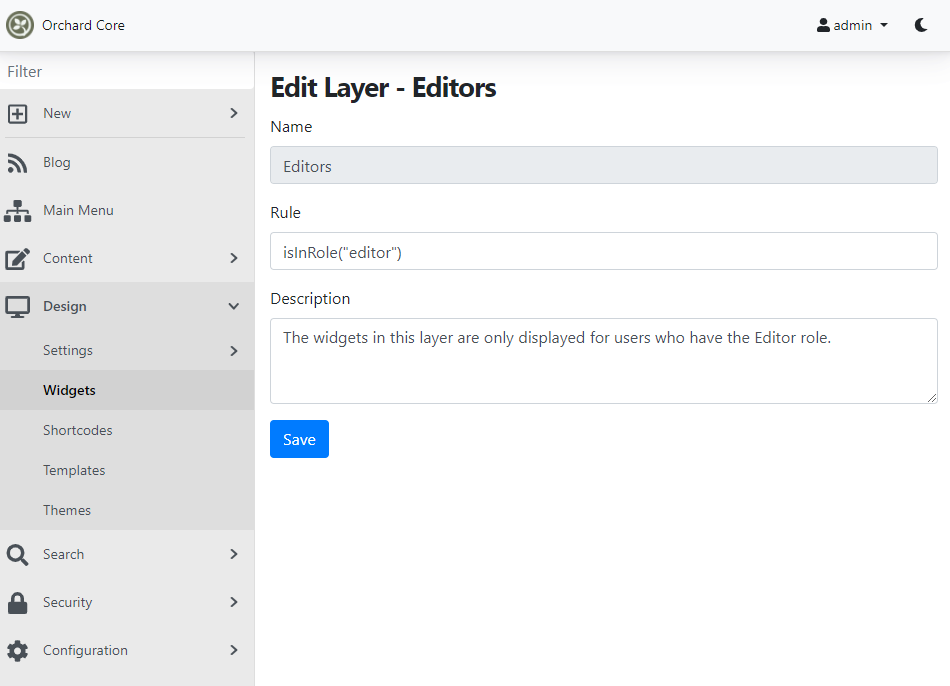Image resolution: width=950 pixels, height=686 pixels.
Task: Select Widgets in Design submenu
Action: click(x=127, y=390)
